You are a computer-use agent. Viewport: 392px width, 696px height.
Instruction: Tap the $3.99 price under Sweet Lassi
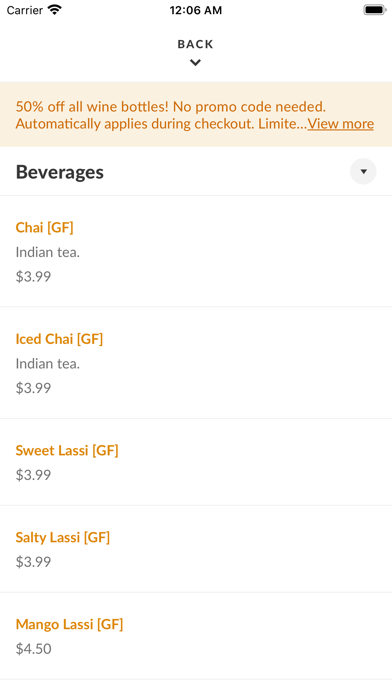[34, 475]
